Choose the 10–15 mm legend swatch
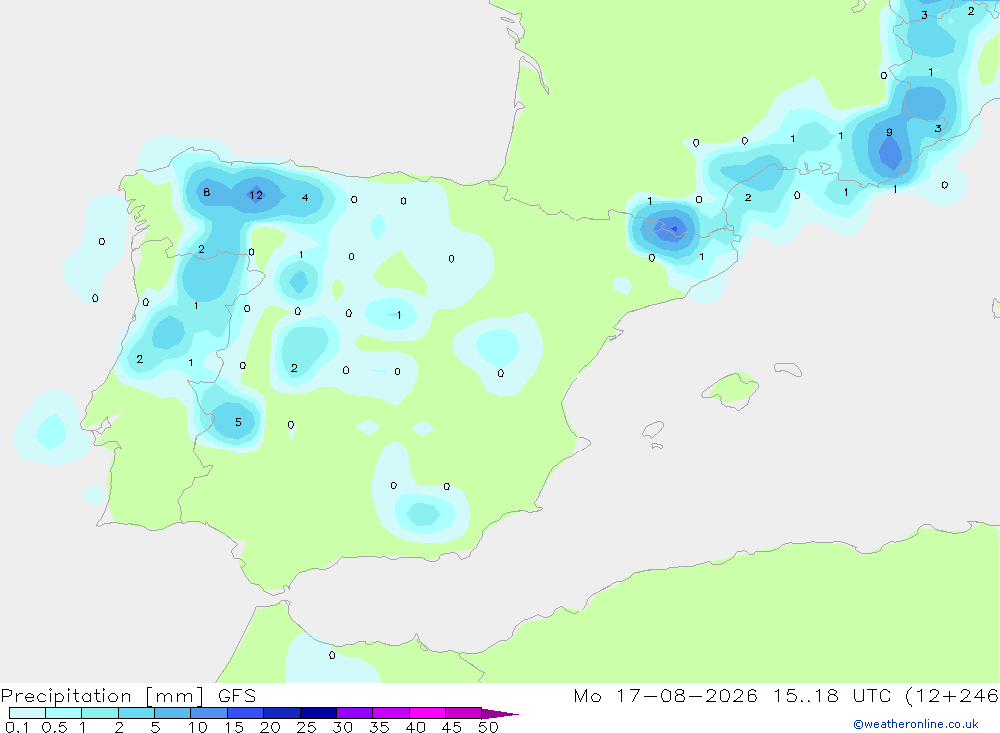The width and height of the screenshot is (1000, 733). [x=209, y=713]
